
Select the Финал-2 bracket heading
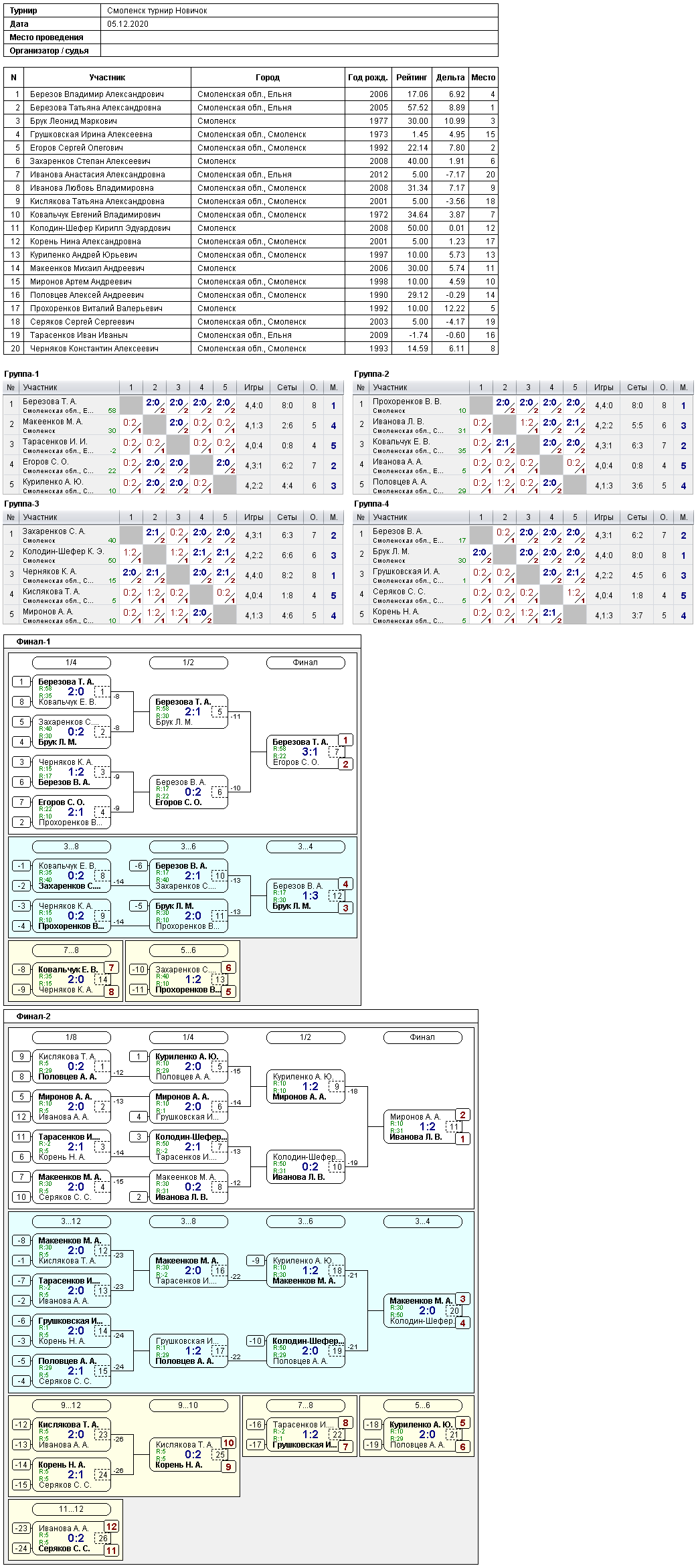point(33,1017)
